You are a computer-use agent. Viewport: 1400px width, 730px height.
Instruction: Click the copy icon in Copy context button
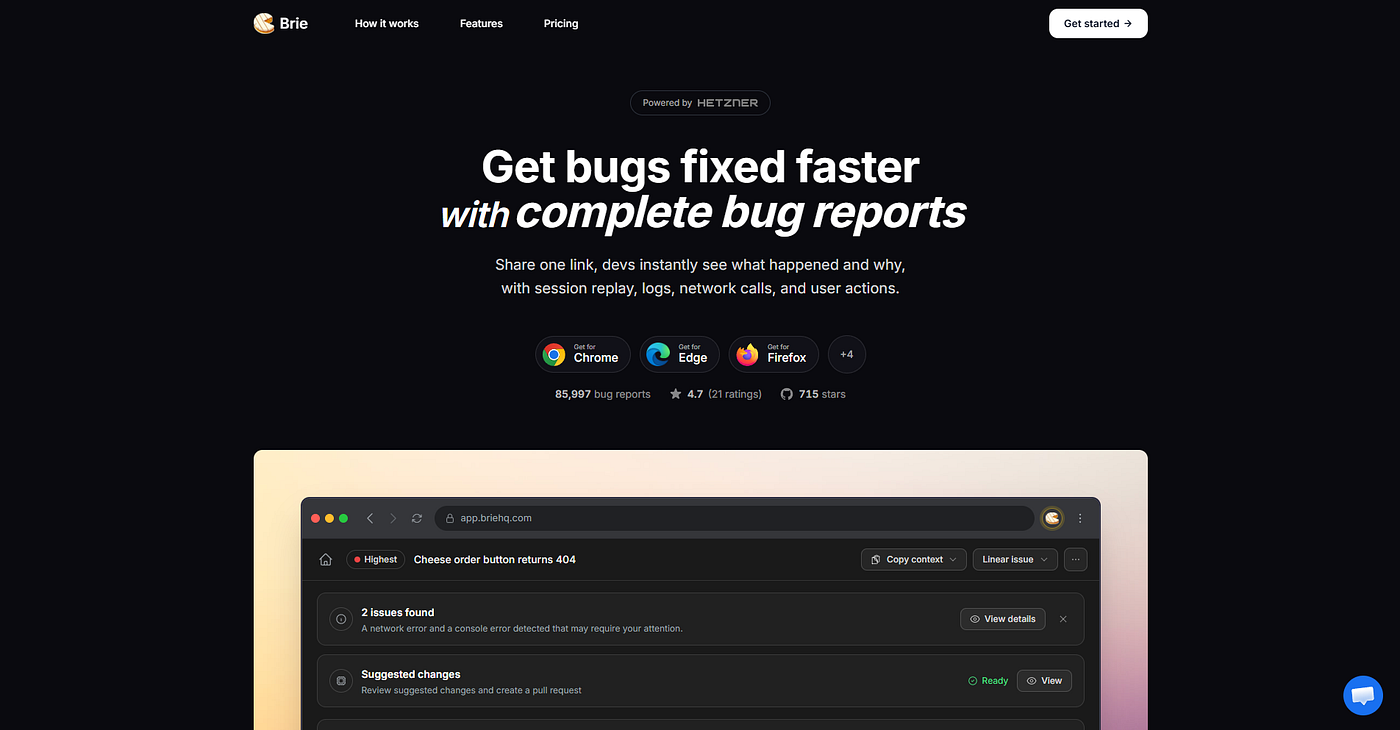point(876,559)
